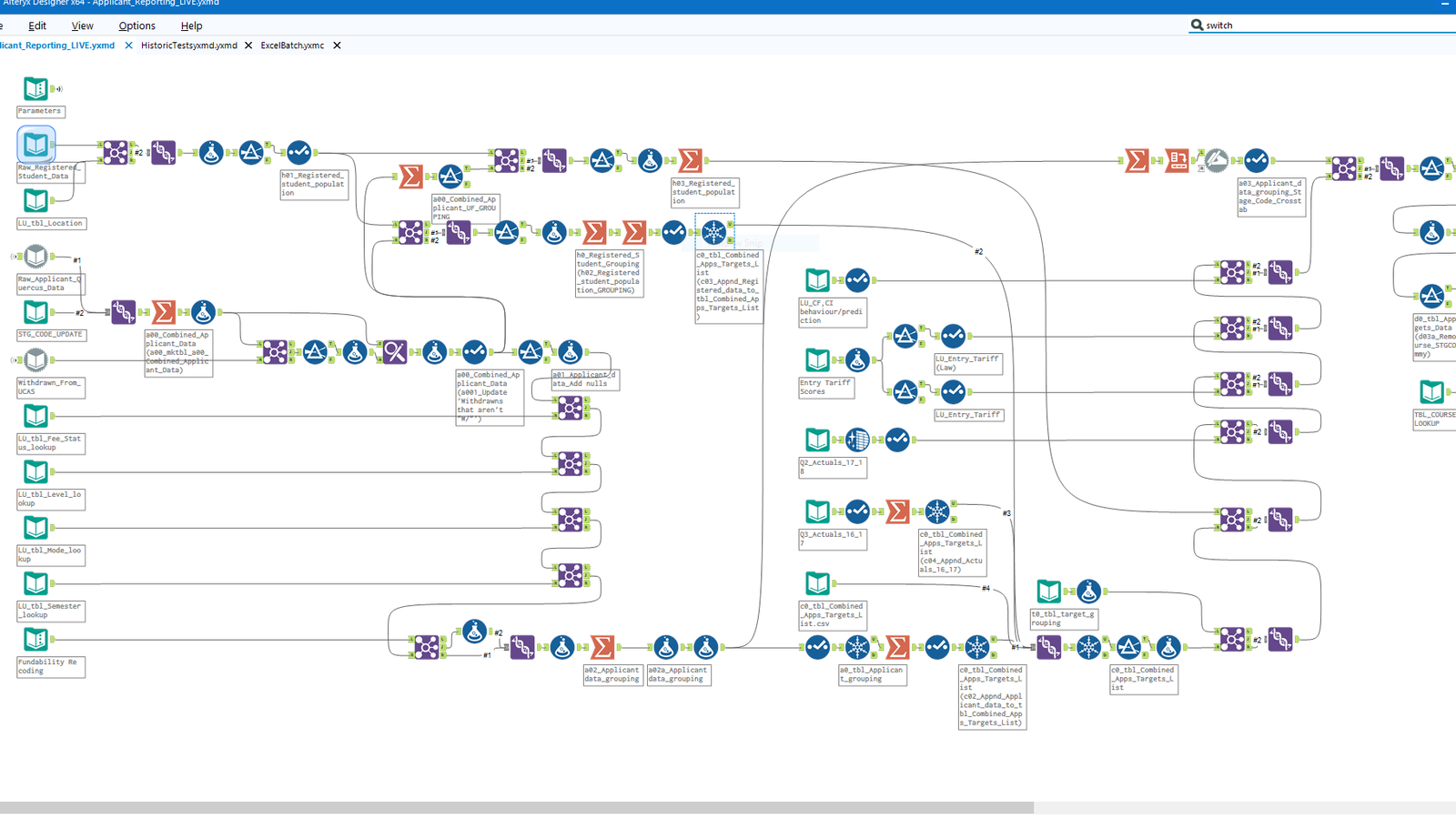1456x819 pixels.
Task: Click the STG_CODE_UPDATE input tool
Action: point(35,312)
